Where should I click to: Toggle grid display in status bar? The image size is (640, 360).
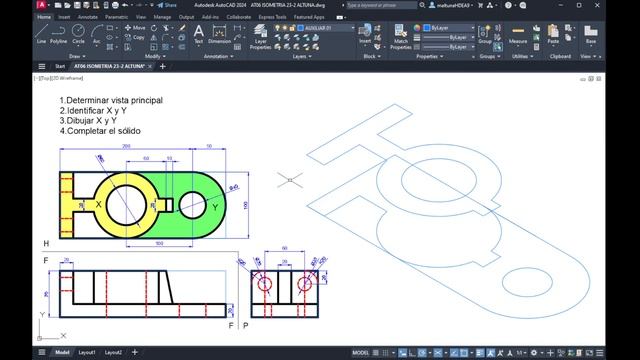[376, 353]
